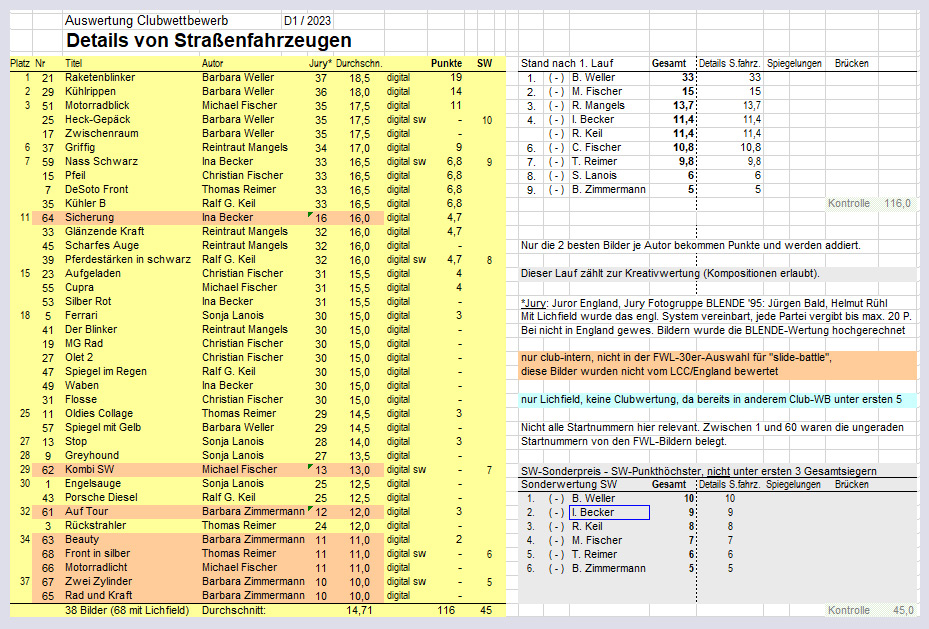Viewport: 929px width, 629px height.
Task: Select 'B. Weller' in the standings list
Action: coord(594,78)
